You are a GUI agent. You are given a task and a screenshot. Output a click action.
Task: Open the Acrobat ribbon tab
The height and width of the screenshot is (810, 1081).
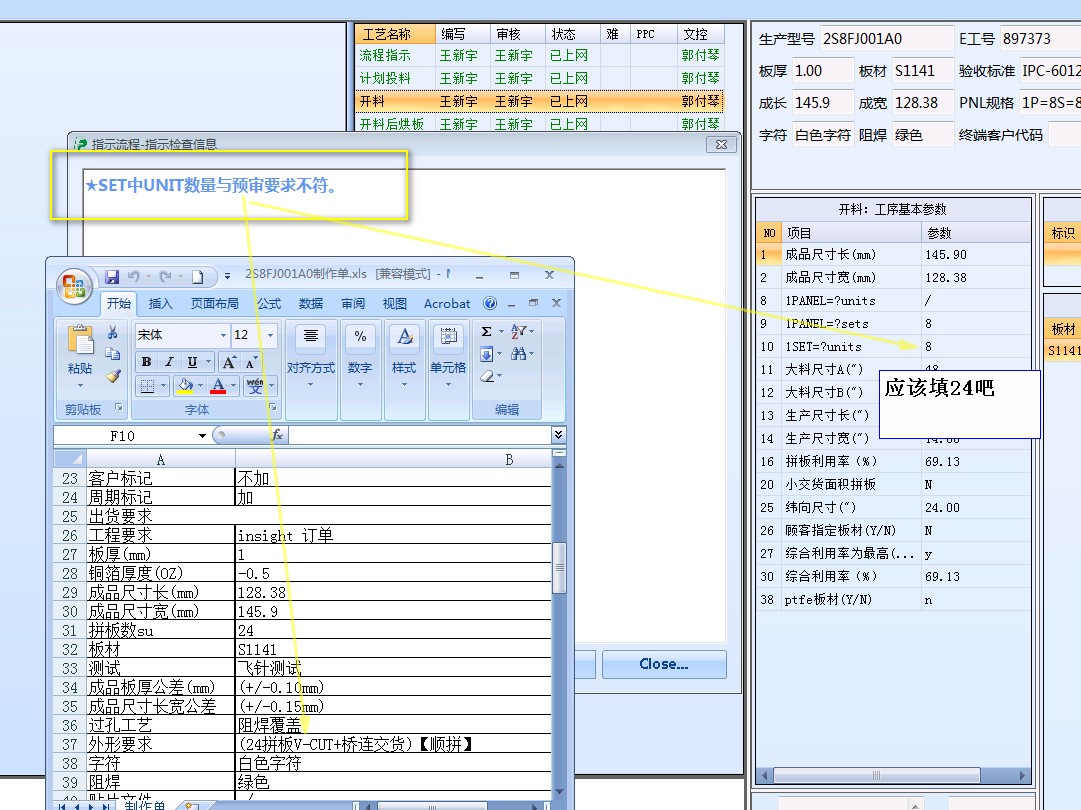pyautogui.click(x=447, y=303)
